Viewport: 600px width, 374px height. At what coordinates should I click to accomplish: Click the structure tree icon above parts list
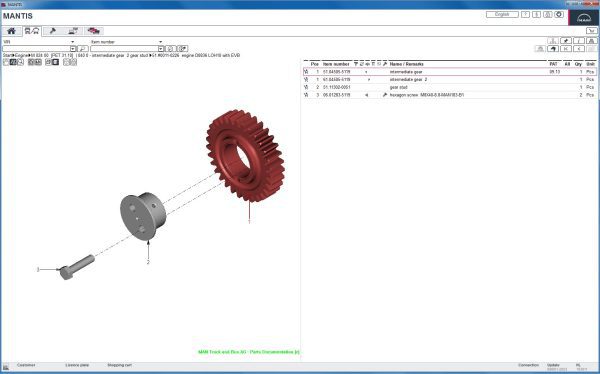pyautogui.click(x=553, y=41)
